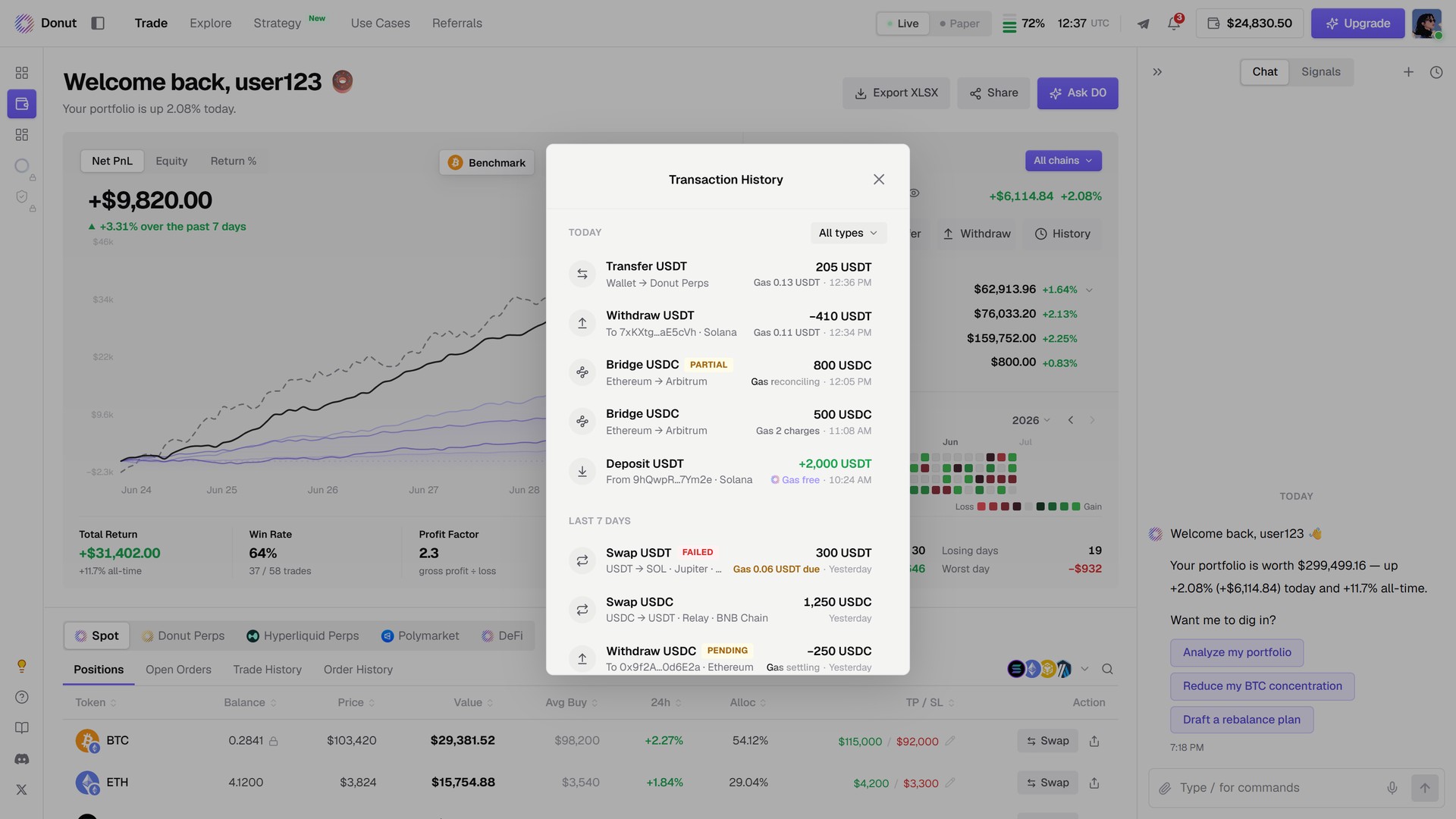Start a new chat with plus icon

(1408, 72)
